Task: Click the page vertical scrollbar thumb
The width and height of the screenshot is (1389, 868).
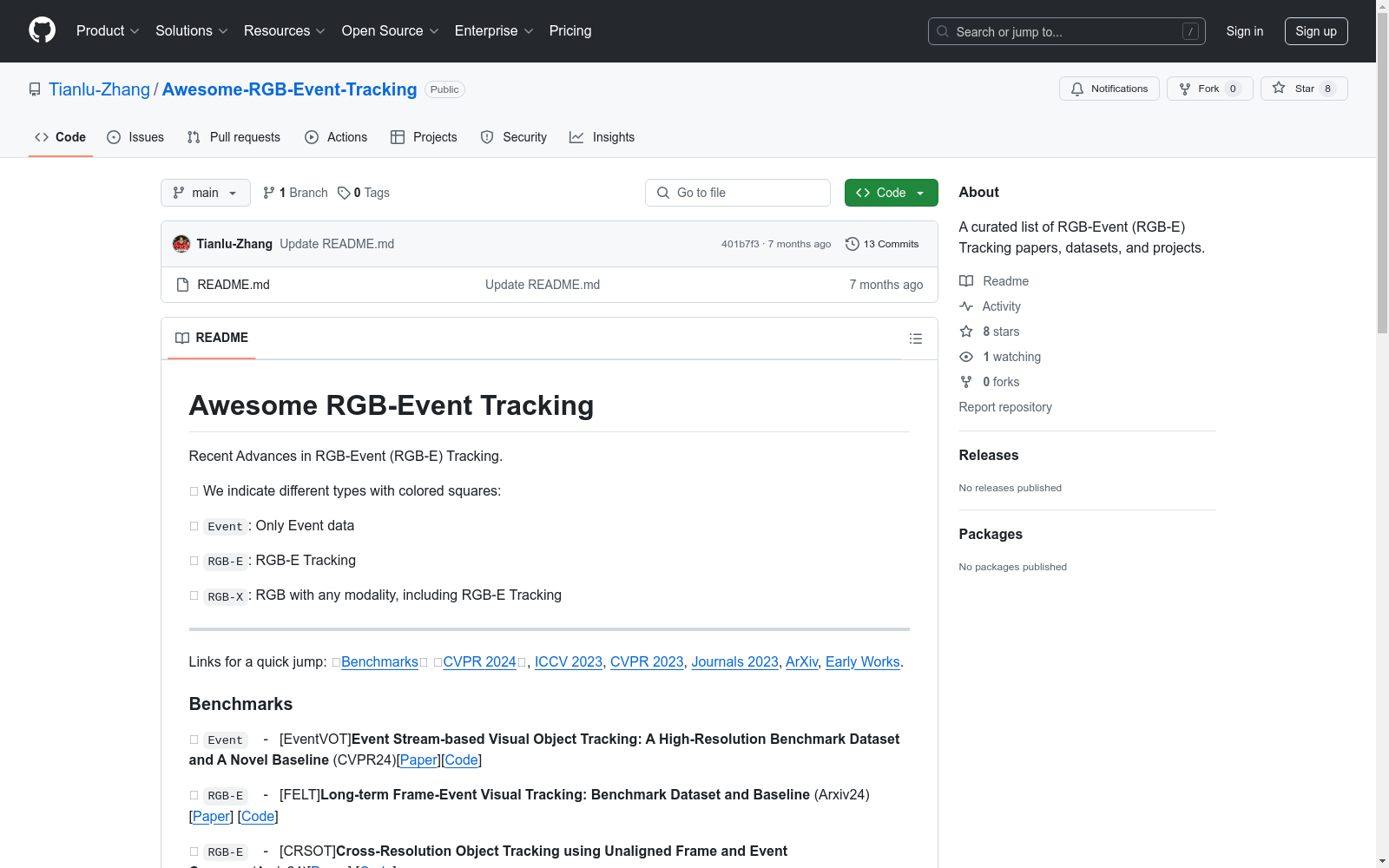Action: coord(1382,174)
